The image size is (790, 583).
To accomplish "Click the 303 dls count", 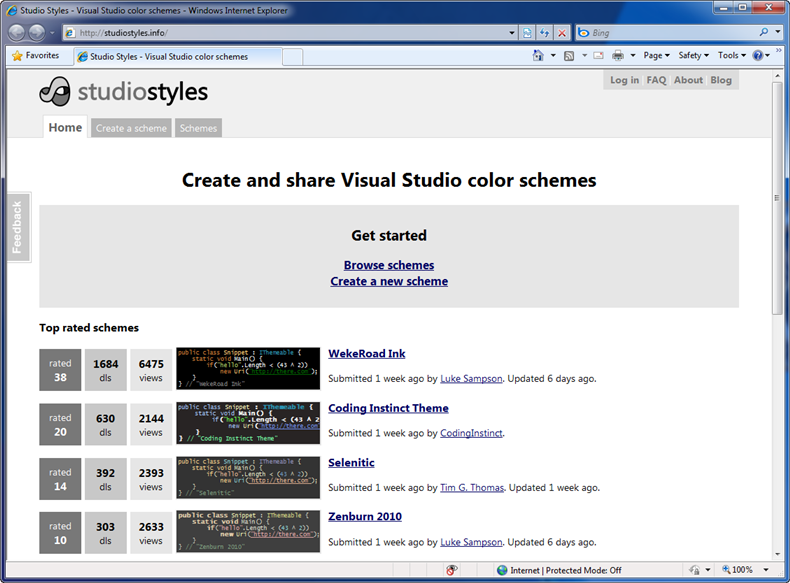I will pyautogui.click(x=105, y=533).
